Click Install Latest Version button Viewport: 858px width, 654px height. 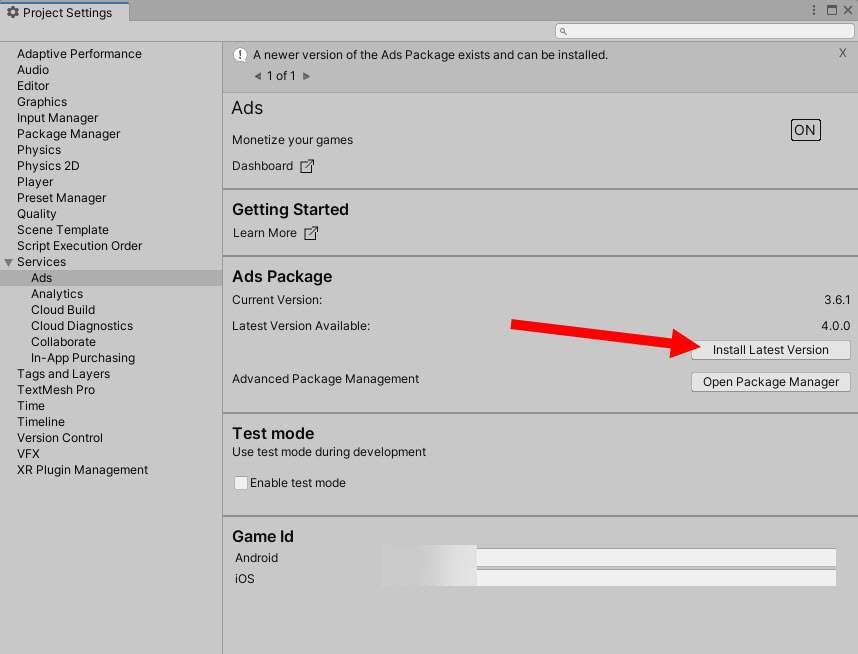770,350
